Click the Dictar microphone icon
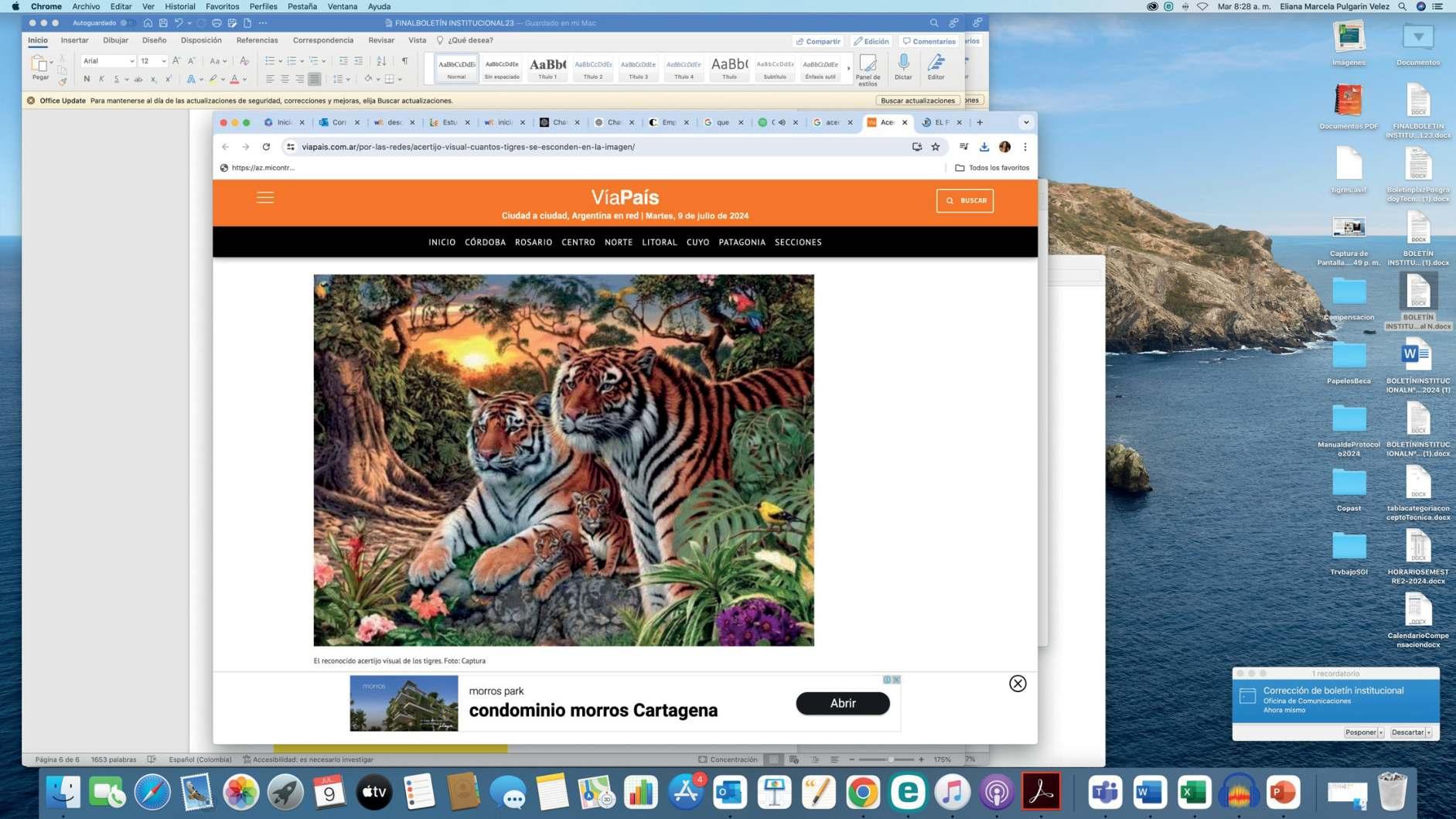The width and height of the screenshot is (1456, 819). [x=903, y=67]
